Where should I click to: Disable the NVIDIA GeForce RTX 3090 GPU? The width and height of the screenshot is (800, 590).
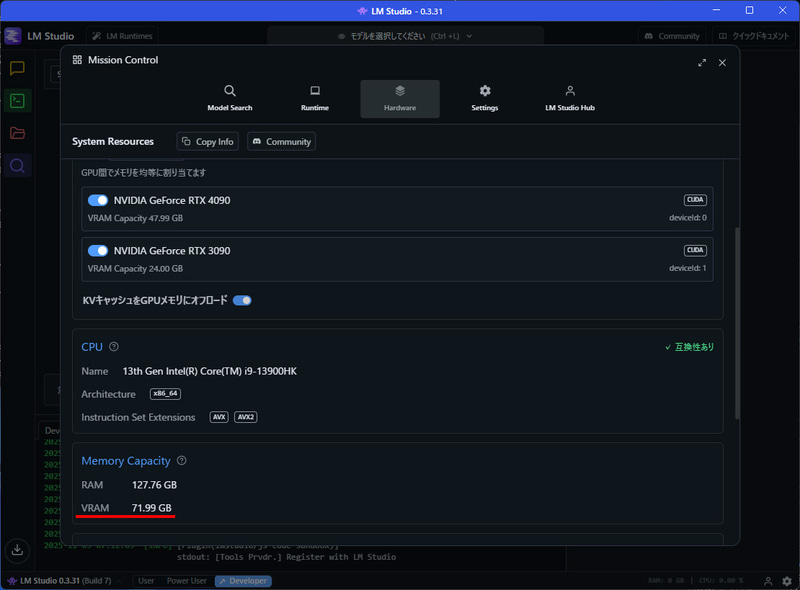(98, 251)
